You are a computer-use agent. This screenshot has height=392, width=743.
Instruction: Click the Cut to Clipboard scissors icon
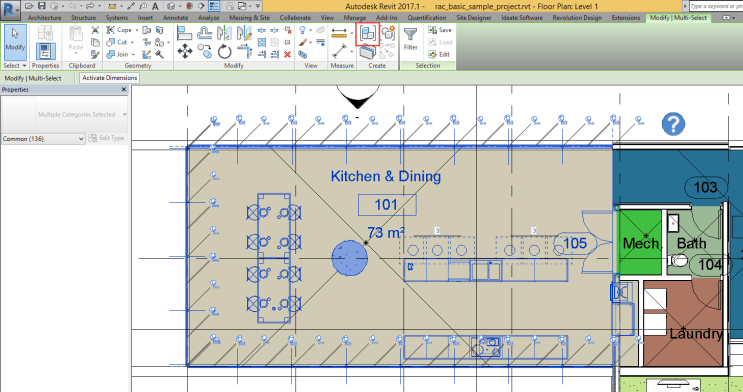point(95,30)
